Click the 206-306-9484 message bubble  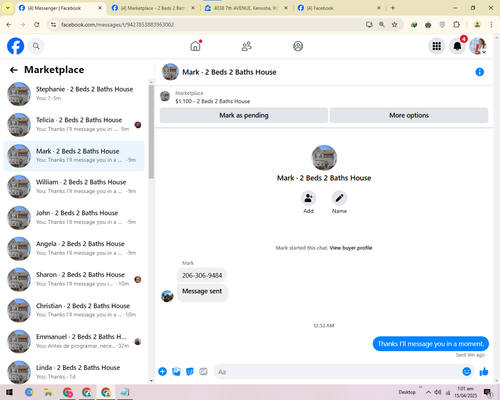click(x=202, y=275)
